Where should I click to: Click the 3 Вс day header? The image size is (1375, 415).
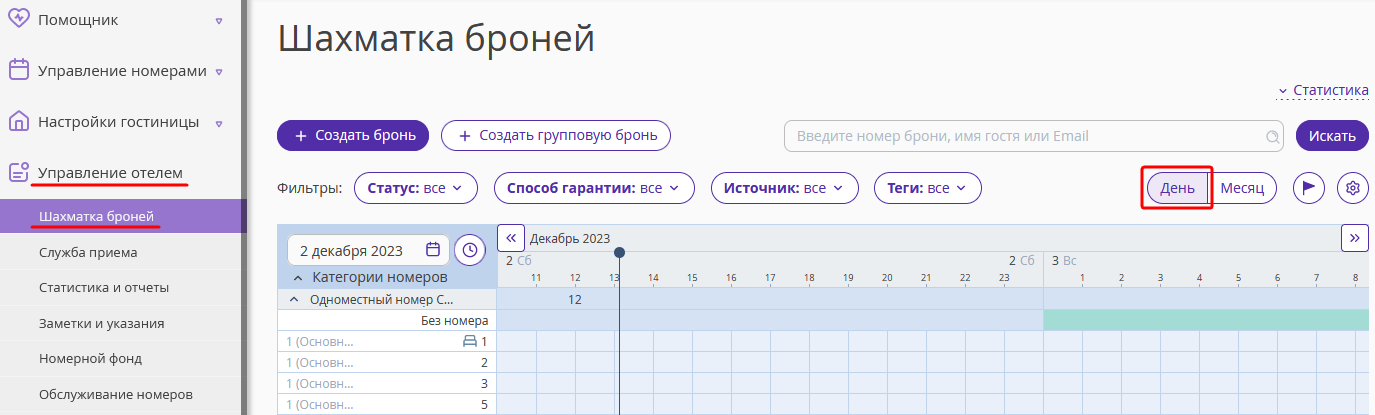[x=1064, y=260]
